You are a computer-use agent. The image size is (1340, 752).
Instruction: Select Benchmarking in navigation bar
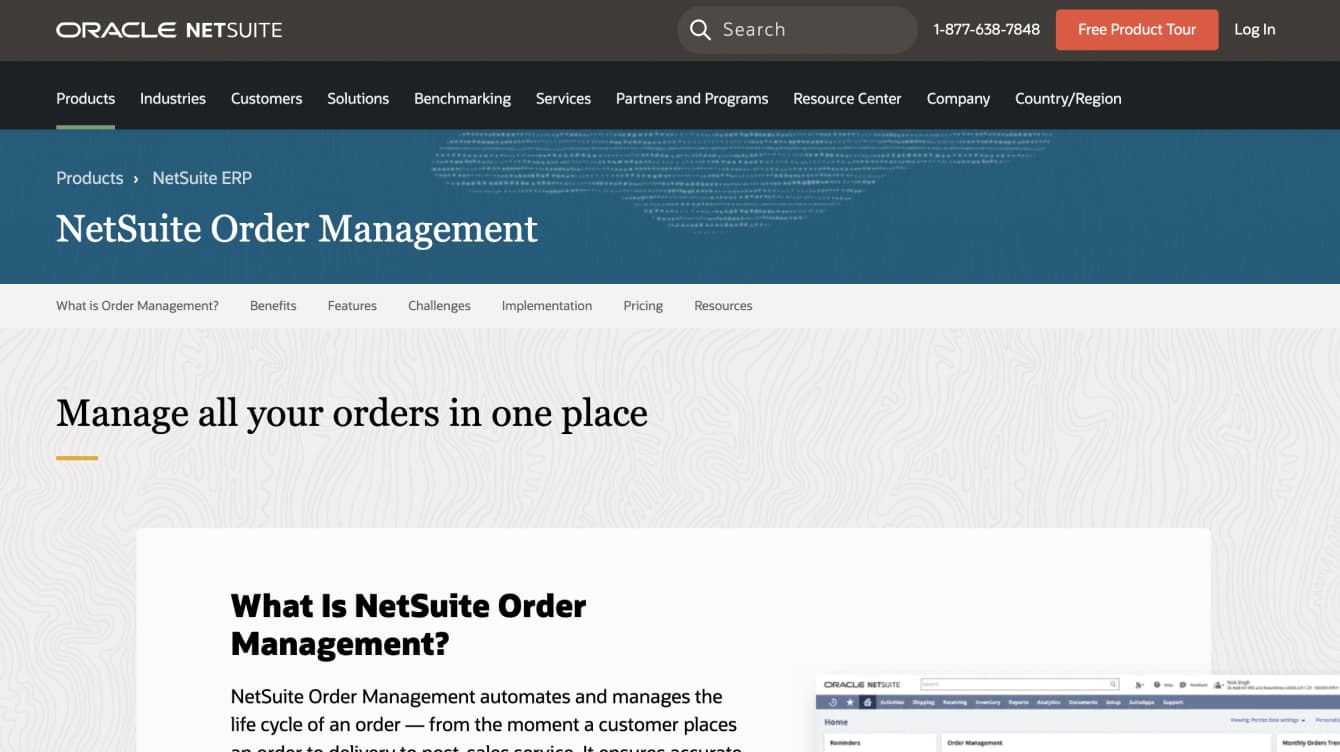tap(462, 98)
